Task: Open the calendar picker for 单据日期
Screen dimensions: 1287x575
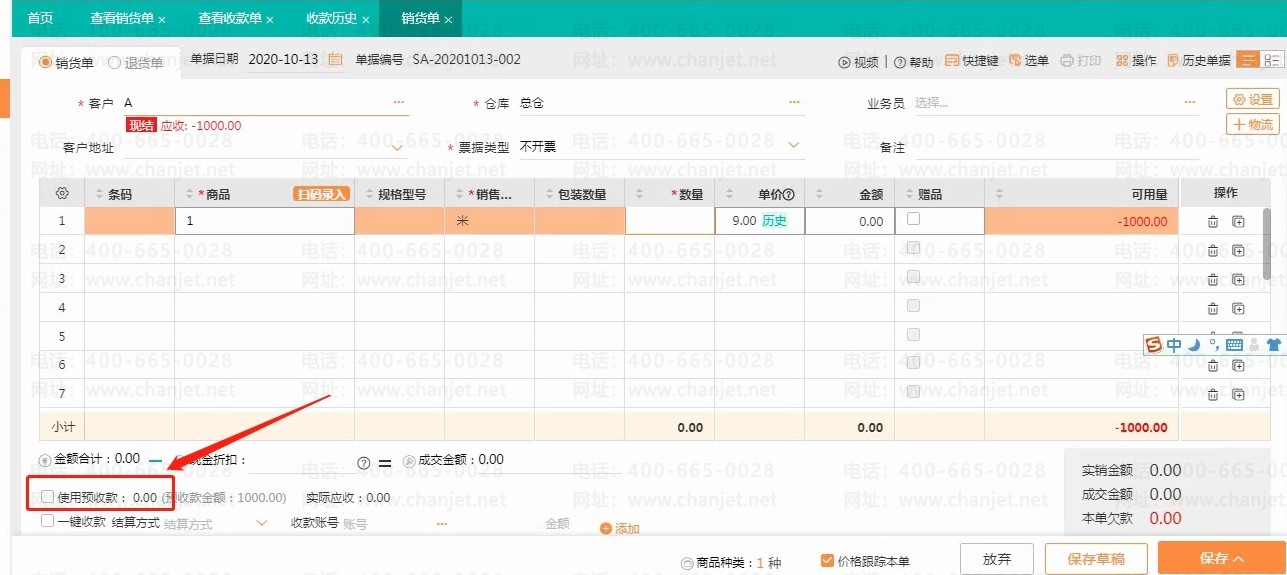Action: click(x=335, y=60)
